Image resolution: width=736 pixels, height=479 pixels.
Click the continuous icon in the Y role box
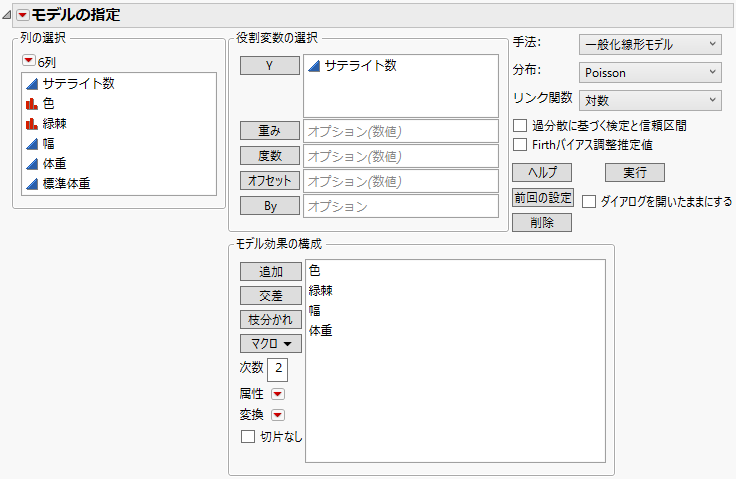314,66
